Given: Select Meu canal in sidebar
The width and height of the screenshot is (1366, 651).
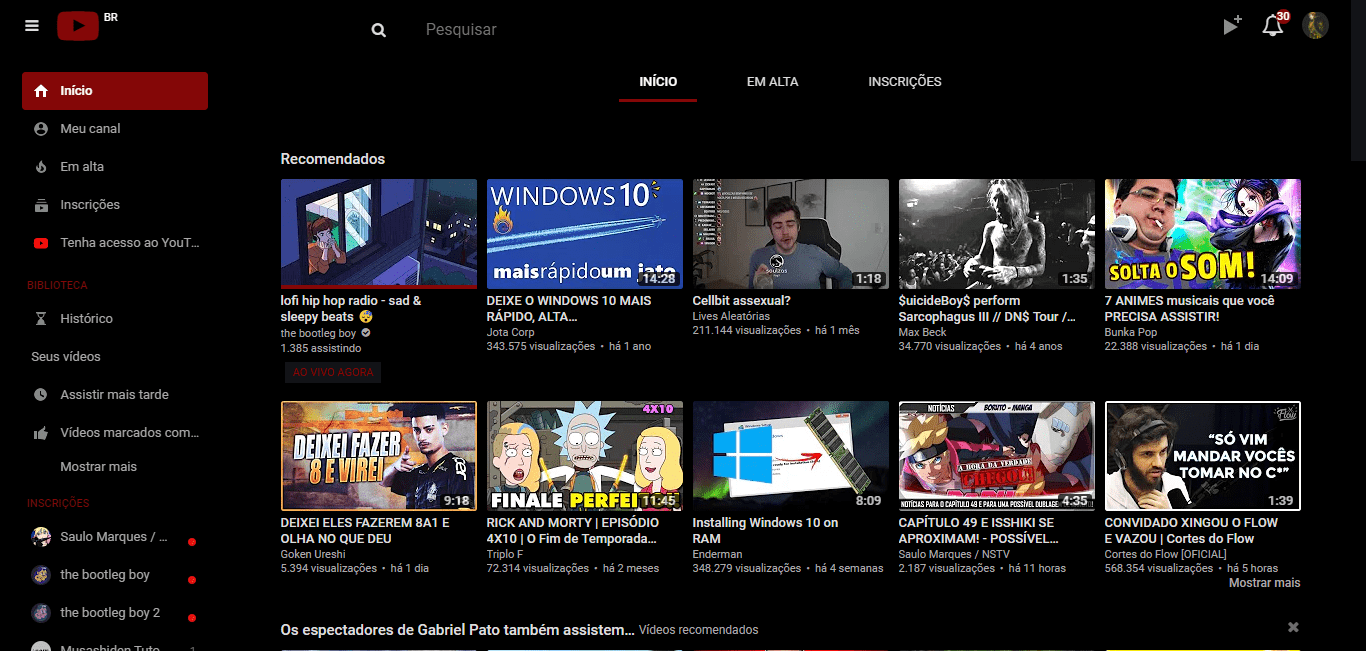Looking at the screenshot, I should point(115,129).
